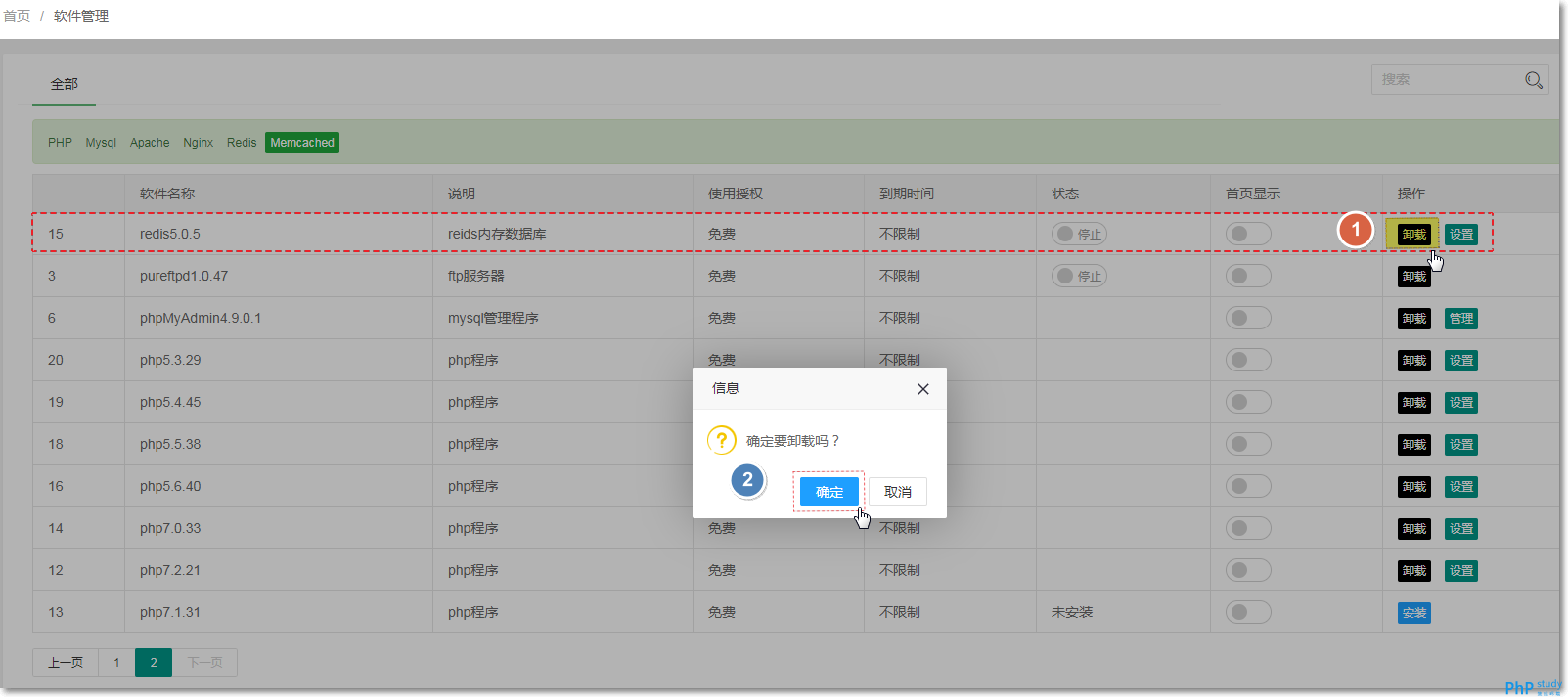The height and width of the screenshot is (697, 1568).
Task: Click the search magnifier icon
Action: (1533, 80)
